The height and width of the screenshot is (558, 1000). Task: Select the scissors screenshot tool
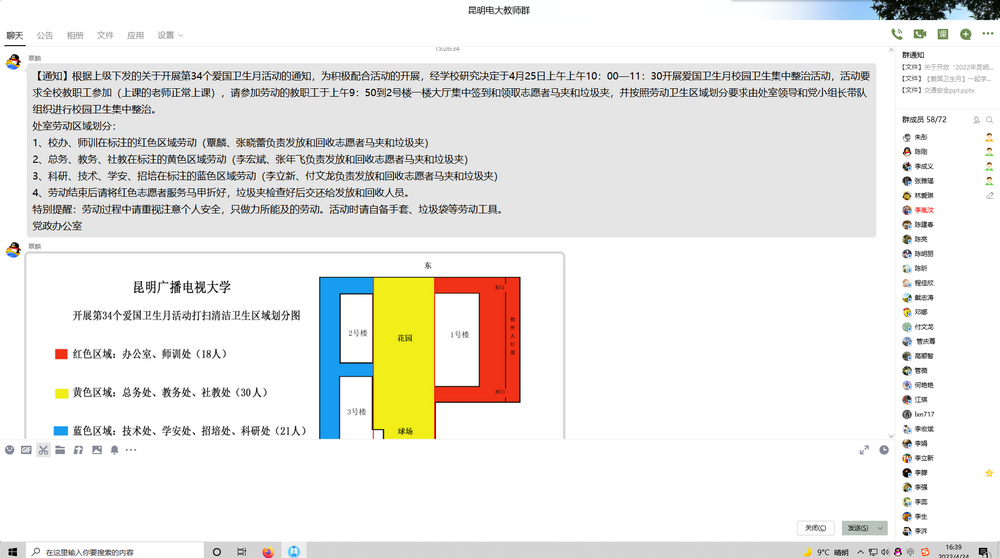point(43,450)
